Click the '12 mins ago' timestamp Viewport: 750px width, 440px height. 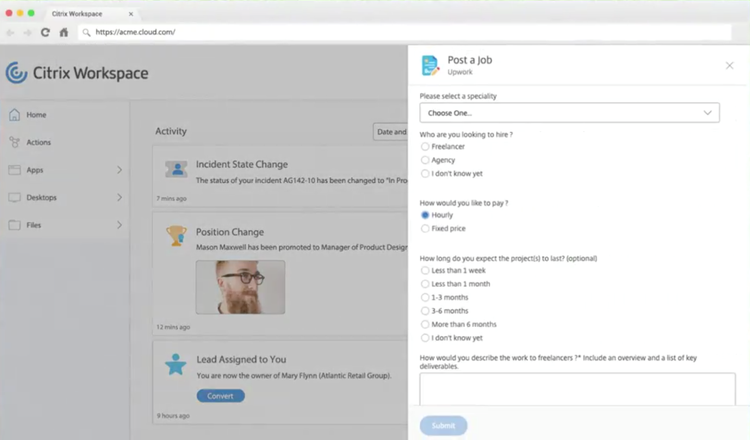(173, 327)
